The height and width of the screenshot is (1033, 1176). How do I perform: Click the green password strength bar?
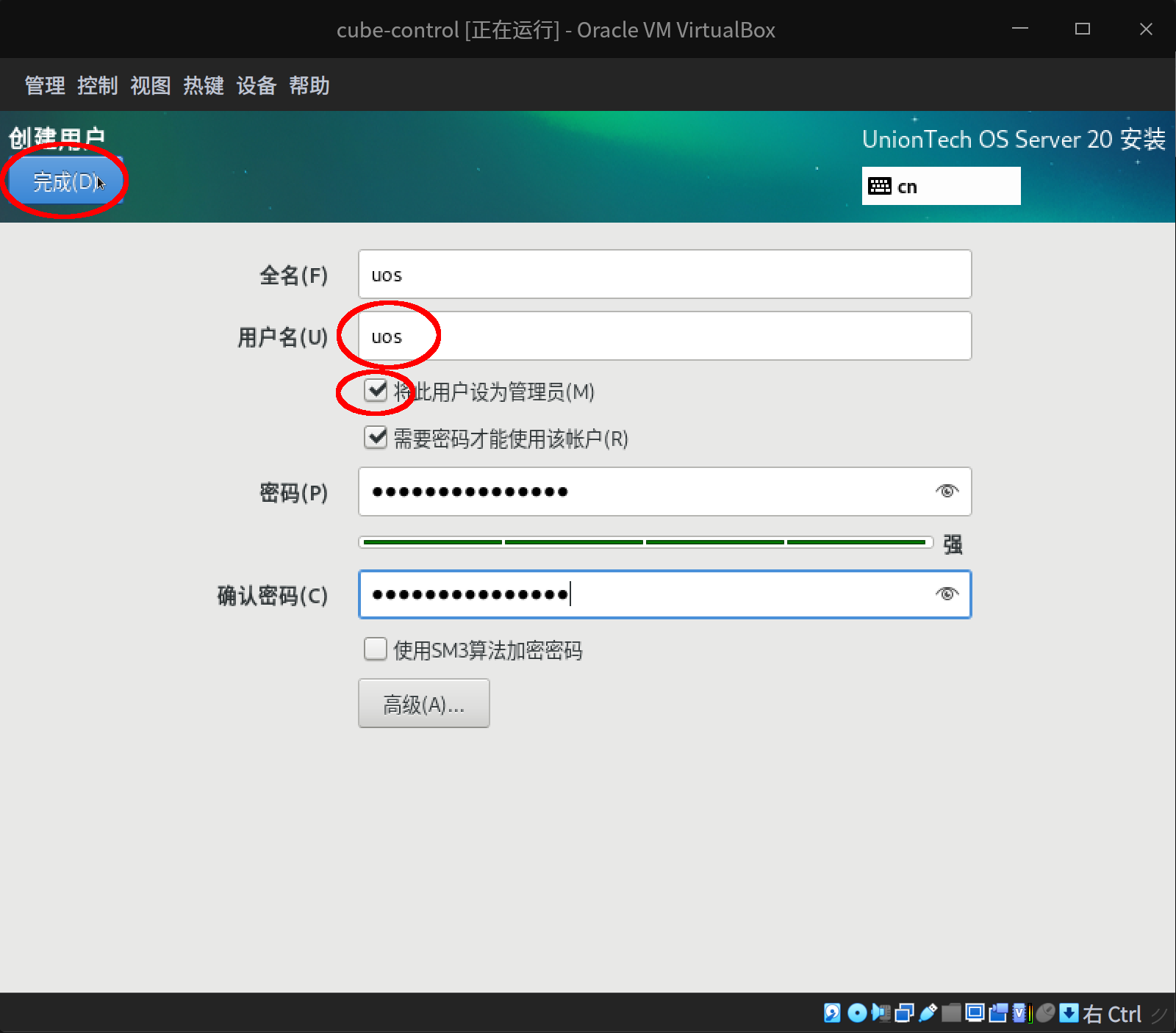coord(645,541)
